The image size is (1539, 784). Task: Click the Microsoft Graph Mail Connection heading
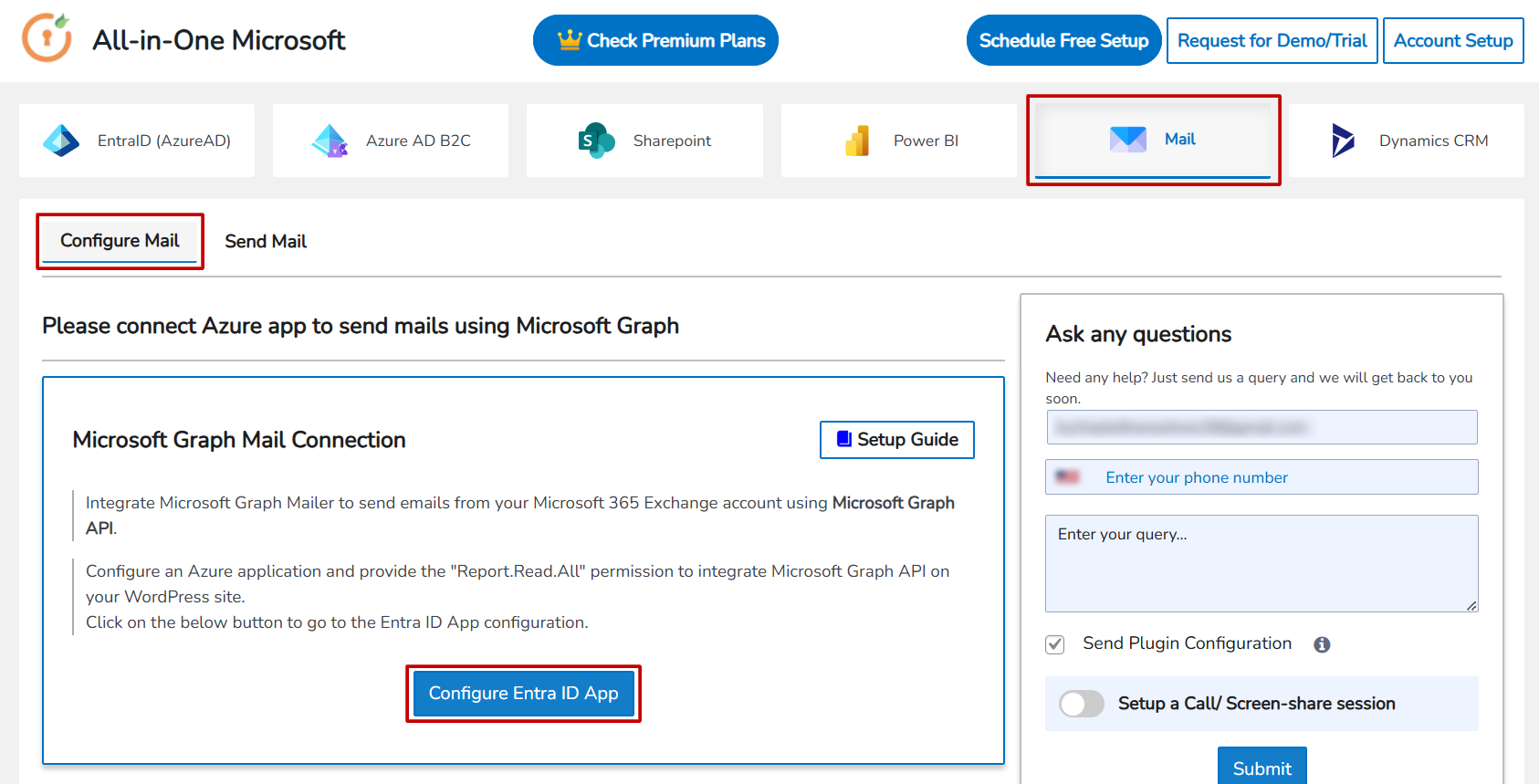coord(239,440)
